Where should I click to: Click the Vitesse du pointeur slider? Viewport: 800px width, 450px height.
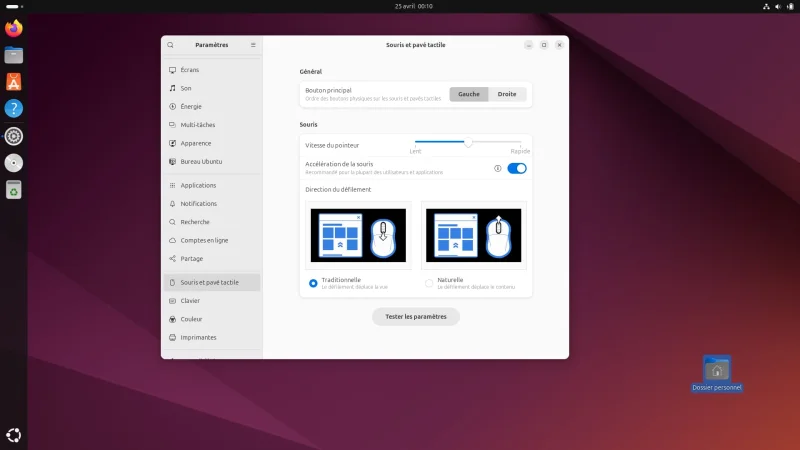(x=468, y=142)
